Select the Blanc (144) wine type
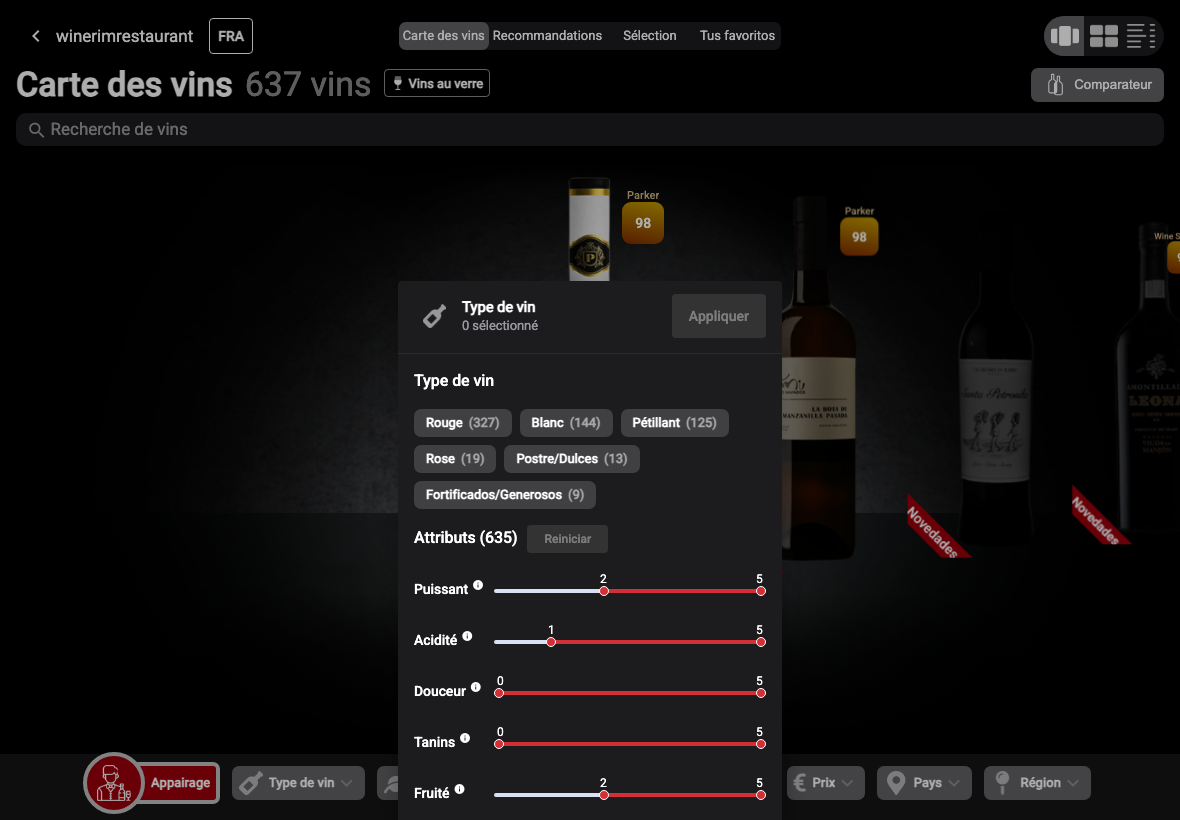 tap(566, 423)
